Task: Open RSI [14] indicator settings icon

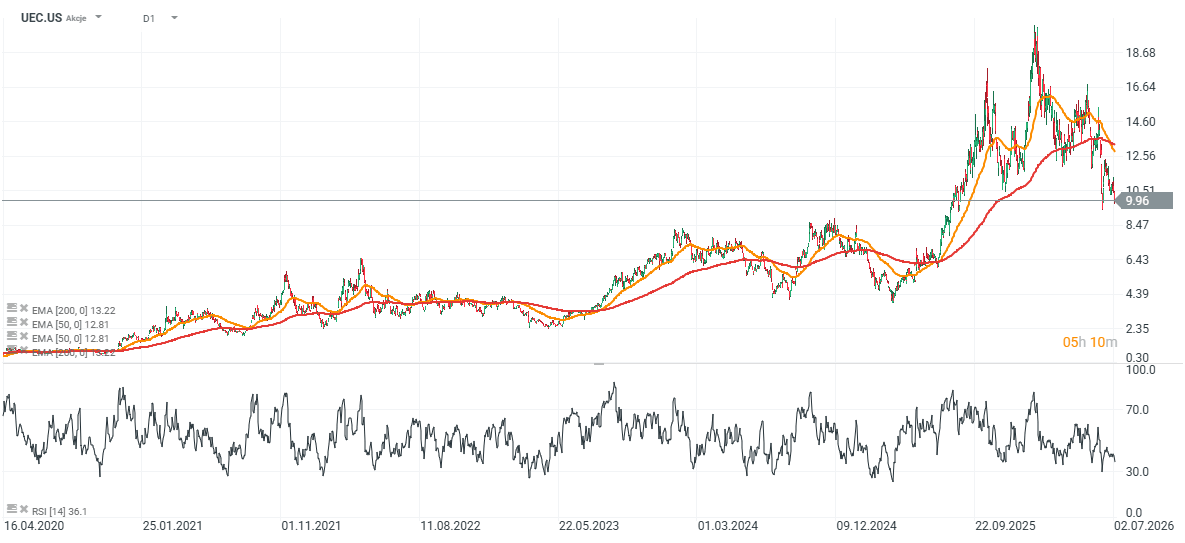Action: click(x=11, y=509)
